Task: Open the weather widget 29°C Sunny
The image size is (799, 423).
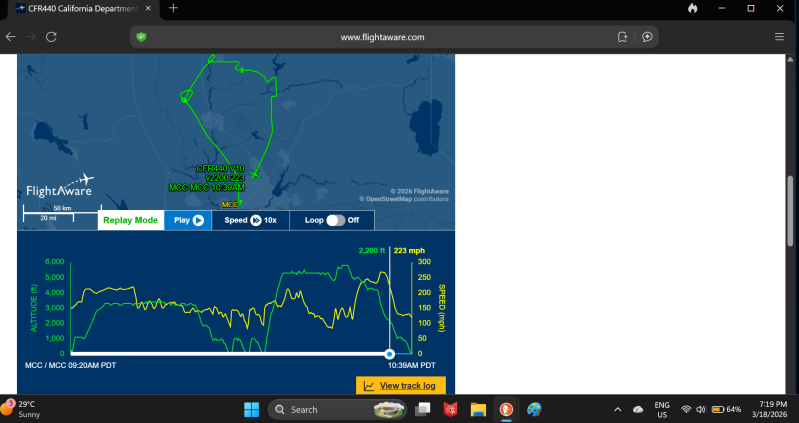Action: coord(21,409)
